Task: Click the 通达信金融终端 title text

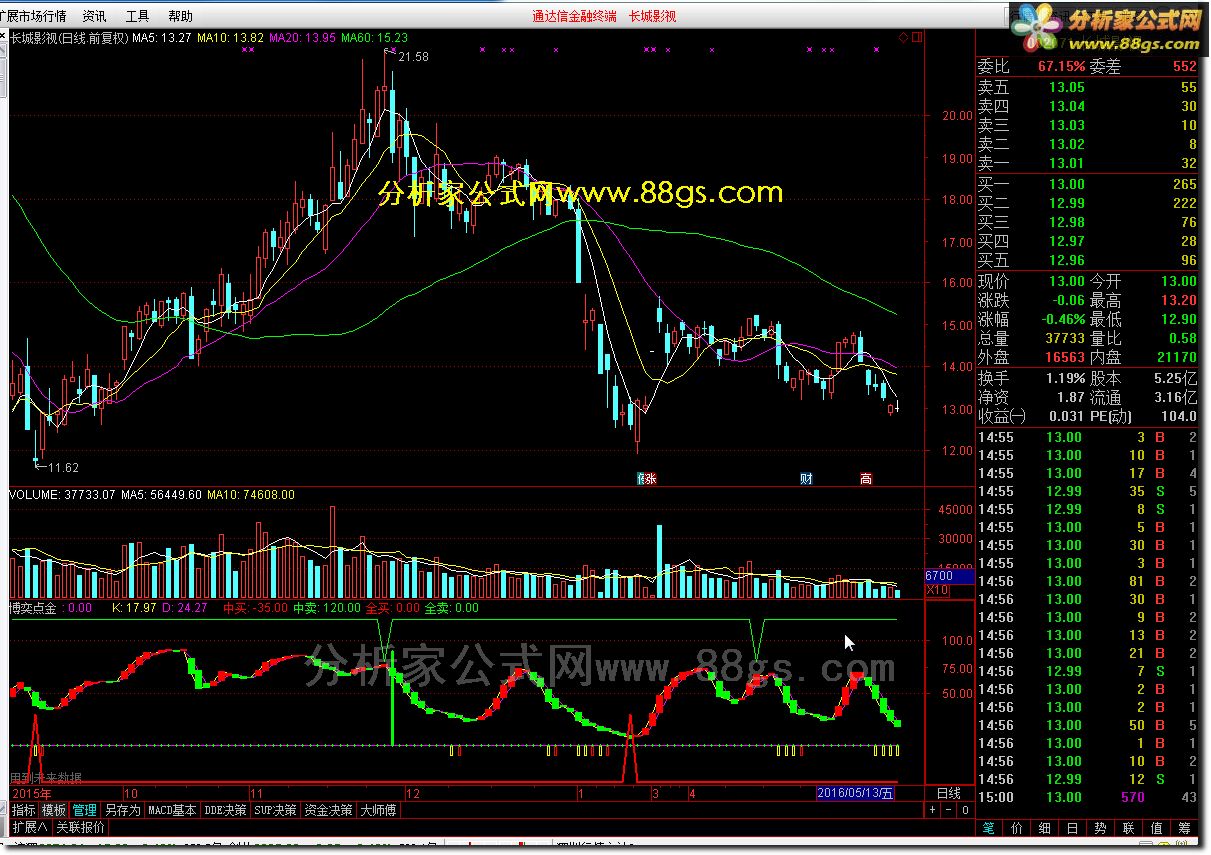Action: point(575,16)
